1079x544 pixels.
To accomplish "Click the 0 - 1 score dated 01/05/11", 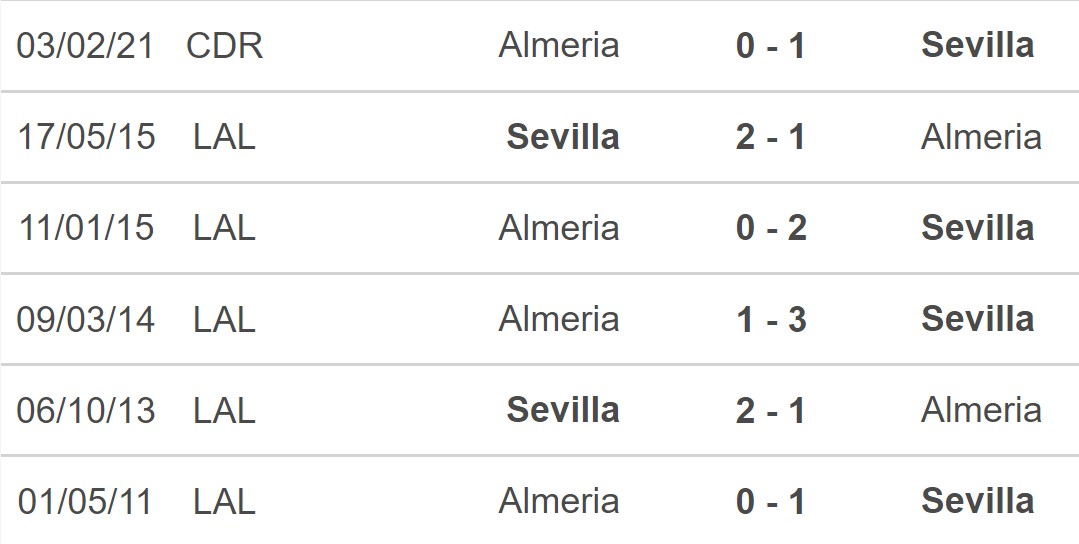I will pos(770,501).
